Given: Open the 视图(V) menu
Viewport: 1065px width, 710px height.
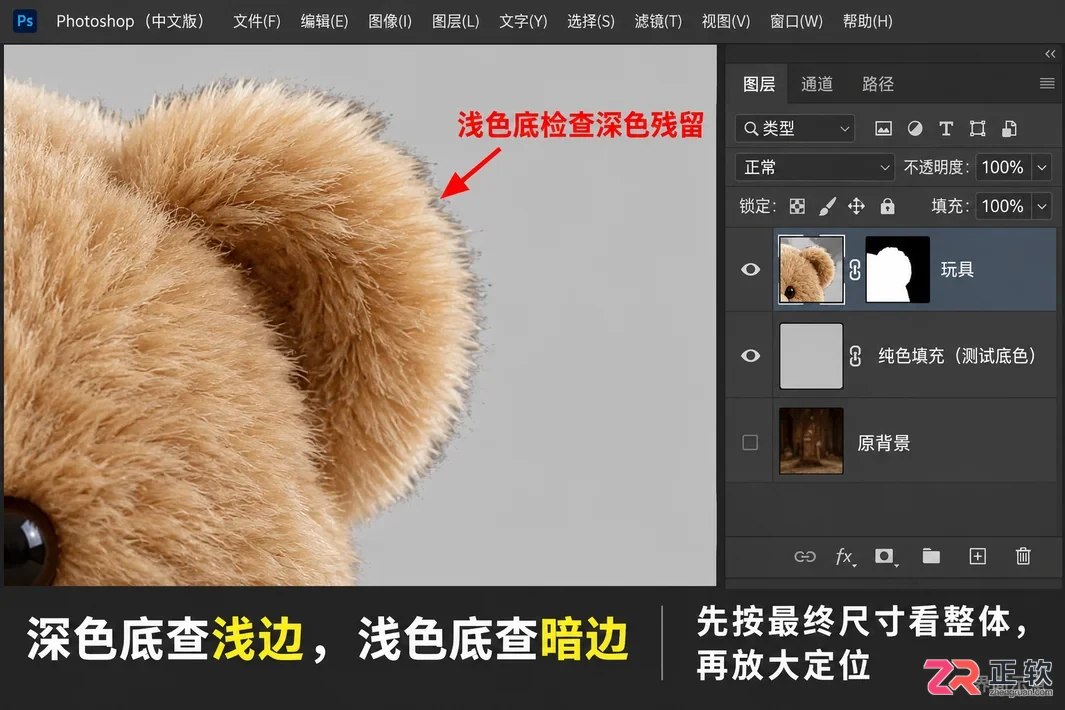Looking at the screenshot, I should [726, 22].
